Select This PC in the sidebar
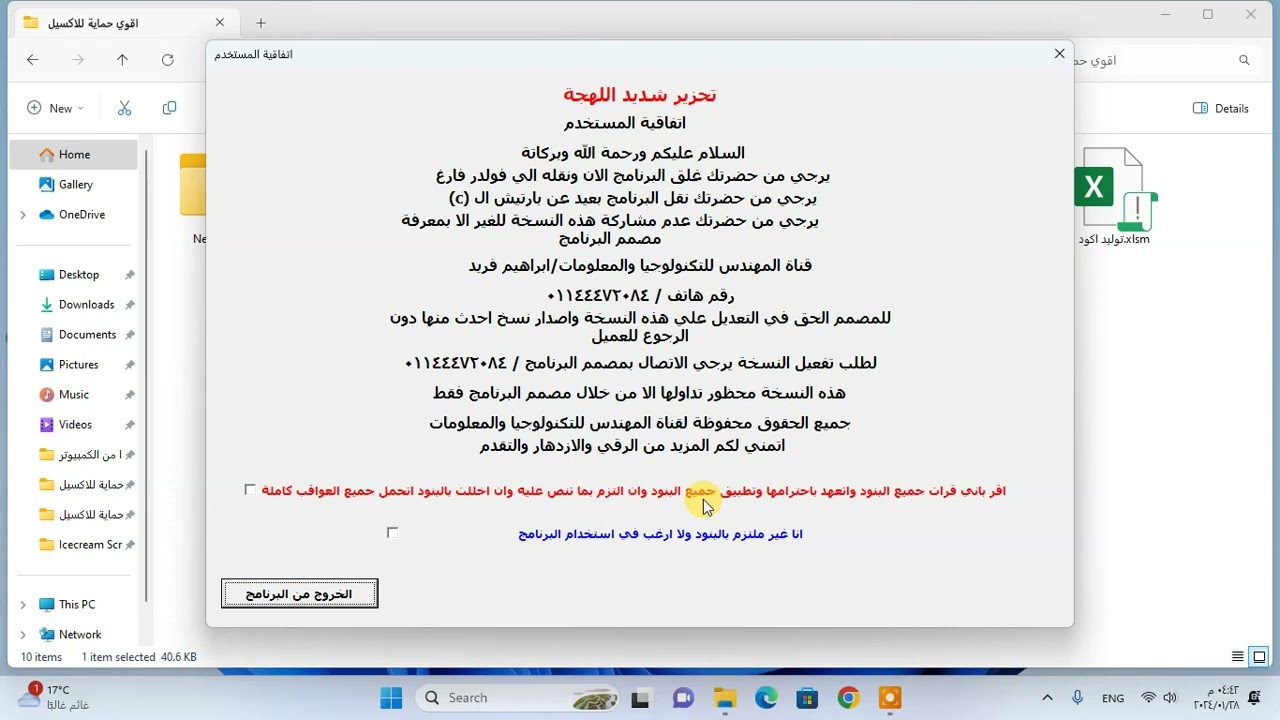 pos(76,604)
